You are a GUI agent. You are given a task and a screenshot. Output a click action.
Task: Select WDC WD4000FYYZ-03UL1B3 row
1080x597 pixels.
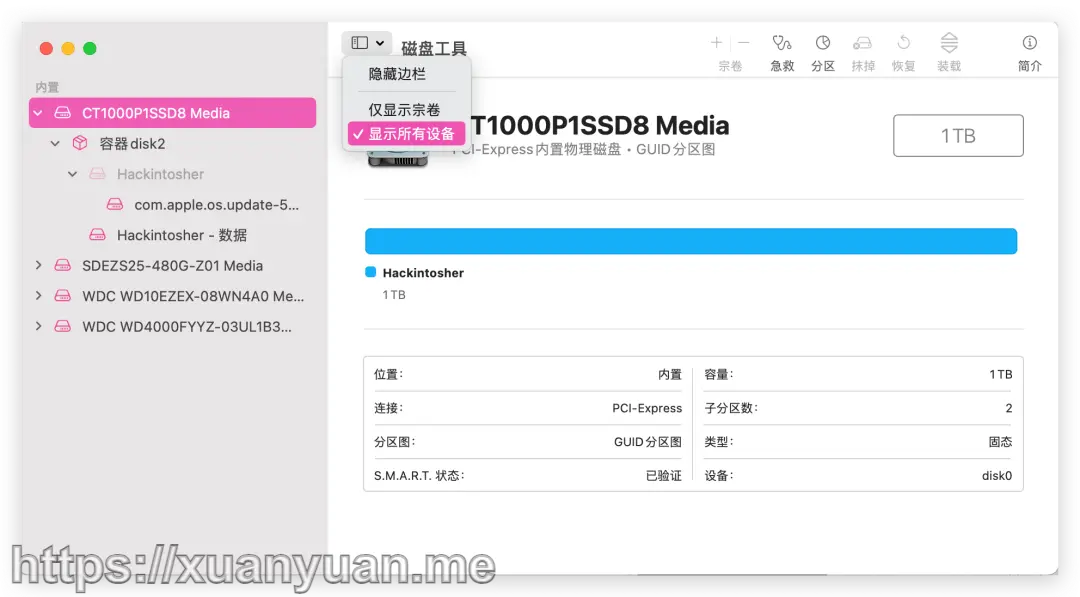coord(172,326)
